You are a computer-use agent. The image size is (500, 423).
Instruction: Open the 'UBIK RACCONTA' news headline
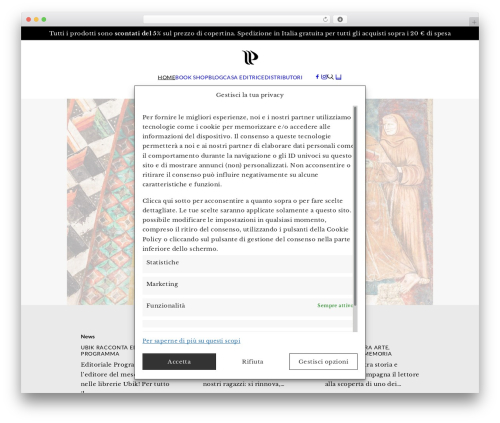[x=107, y=350]
